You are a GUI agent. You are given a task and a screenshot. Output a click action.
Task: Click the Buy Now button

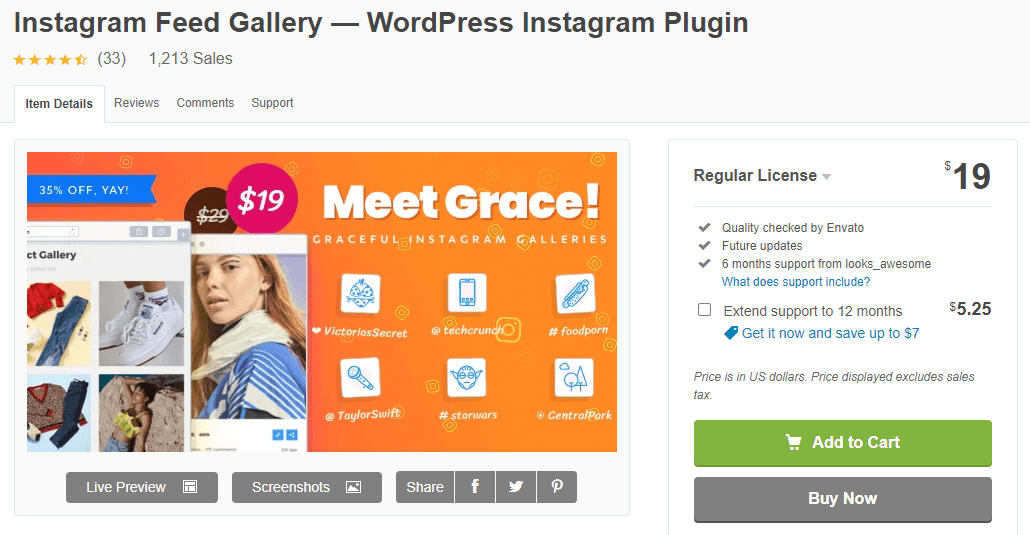pyautogui.click(x=843, y=499)
